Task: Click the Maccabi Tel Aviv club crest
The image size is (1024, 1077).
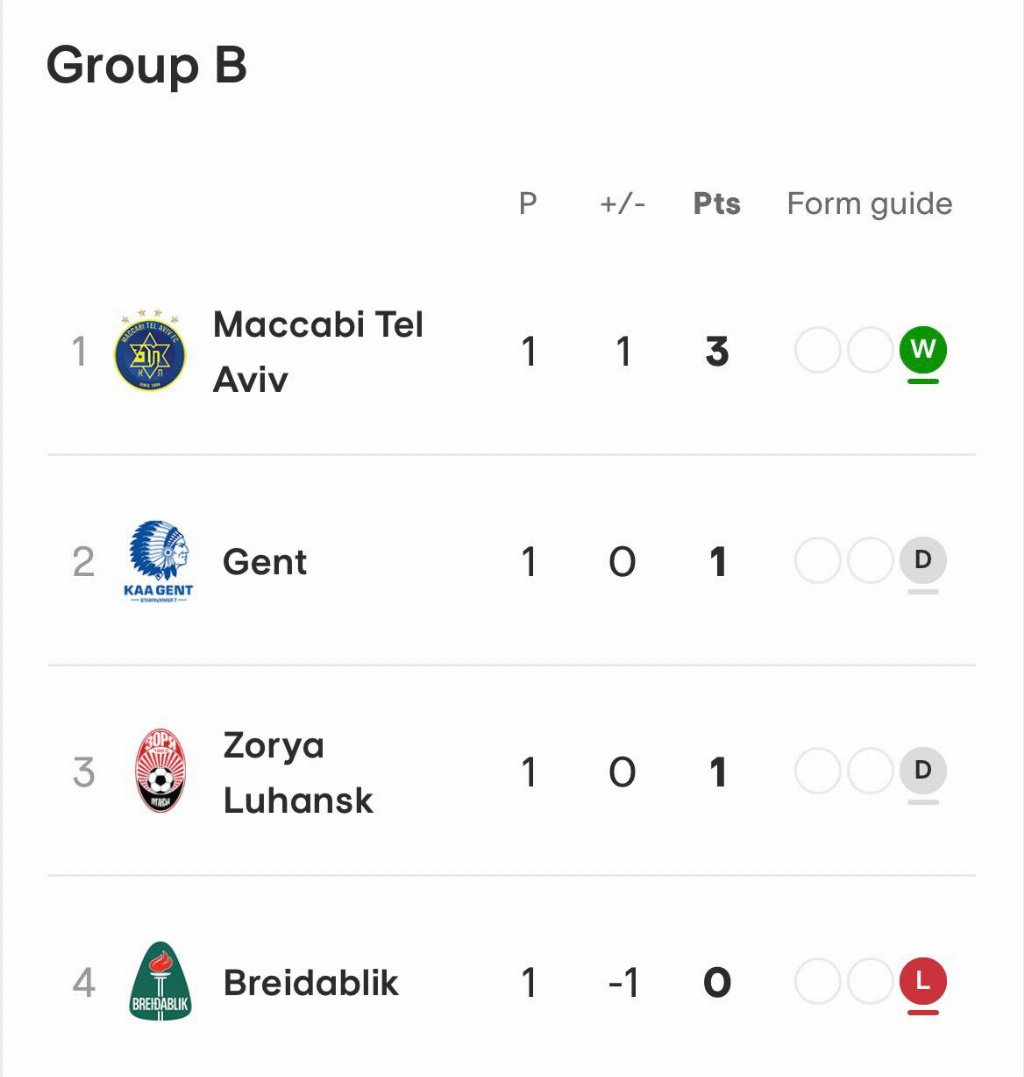Action: [x=150, y=352]
